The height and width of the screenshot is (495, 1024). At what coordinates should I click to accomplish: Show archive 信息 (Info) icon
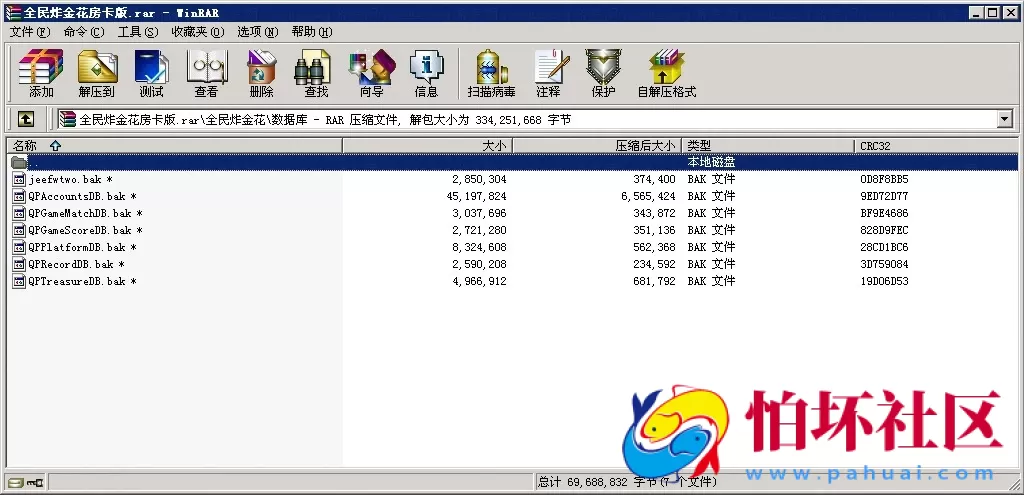(426, 72)
